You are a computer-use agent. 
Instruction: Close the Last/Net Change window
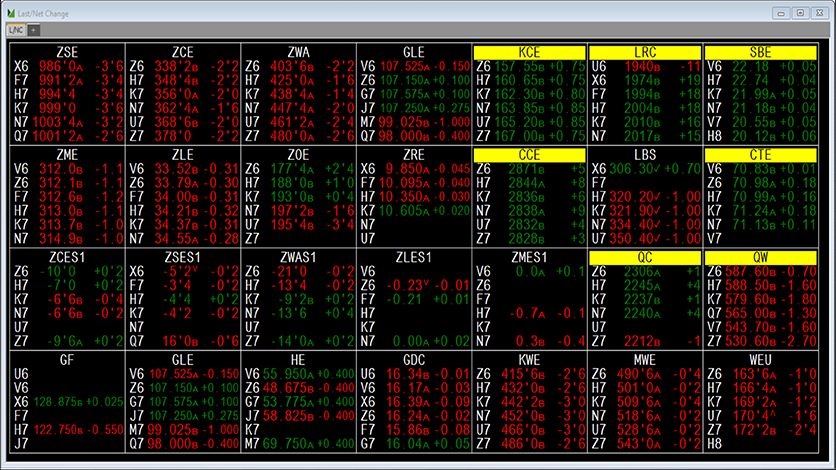coord(820,12)
